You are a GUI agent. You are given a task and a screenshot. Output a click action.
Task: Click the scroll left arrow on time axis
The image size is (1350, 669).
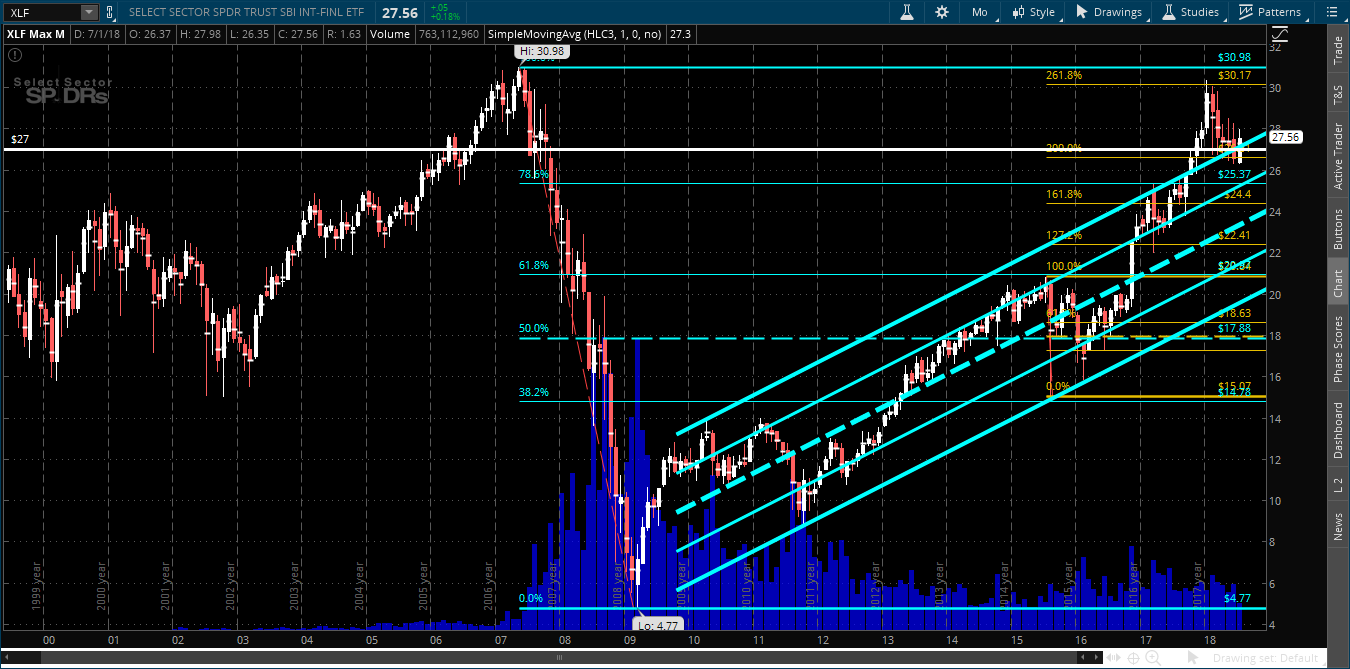[x=1081, y=657]
